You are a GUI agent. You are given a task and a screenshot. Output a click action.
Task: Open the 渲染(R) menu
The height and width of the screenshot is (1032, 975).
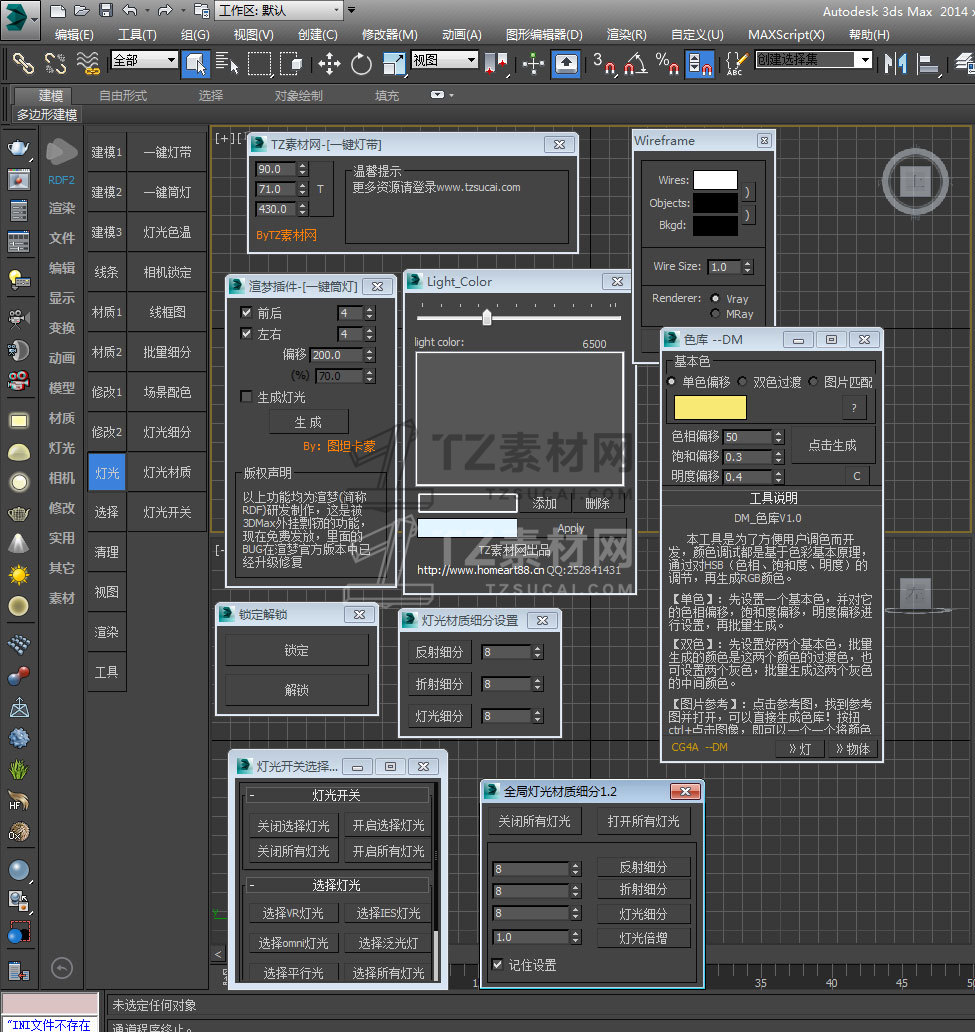click(626, 35)
